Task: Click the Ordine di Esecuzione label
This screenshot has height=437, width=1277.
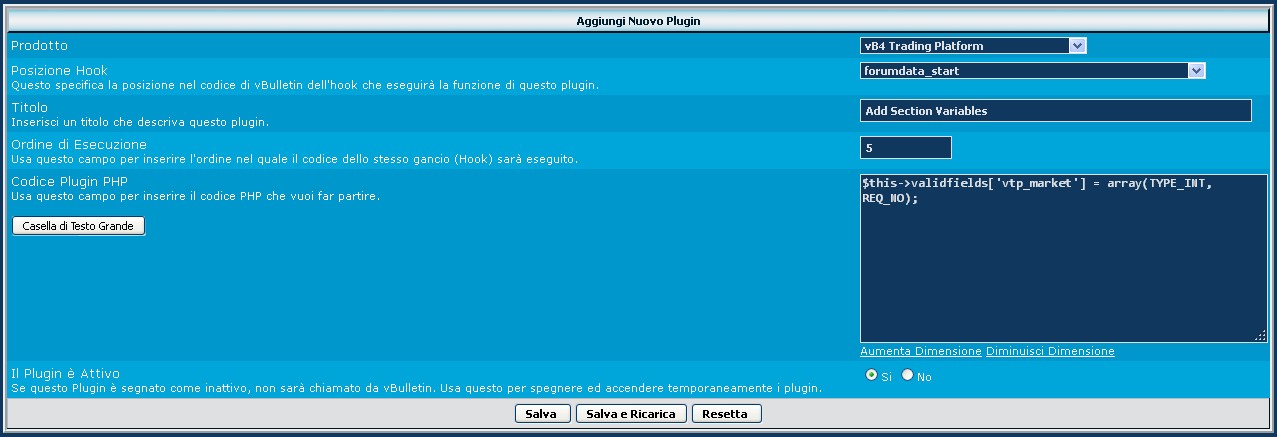Action: coord(79,144)
